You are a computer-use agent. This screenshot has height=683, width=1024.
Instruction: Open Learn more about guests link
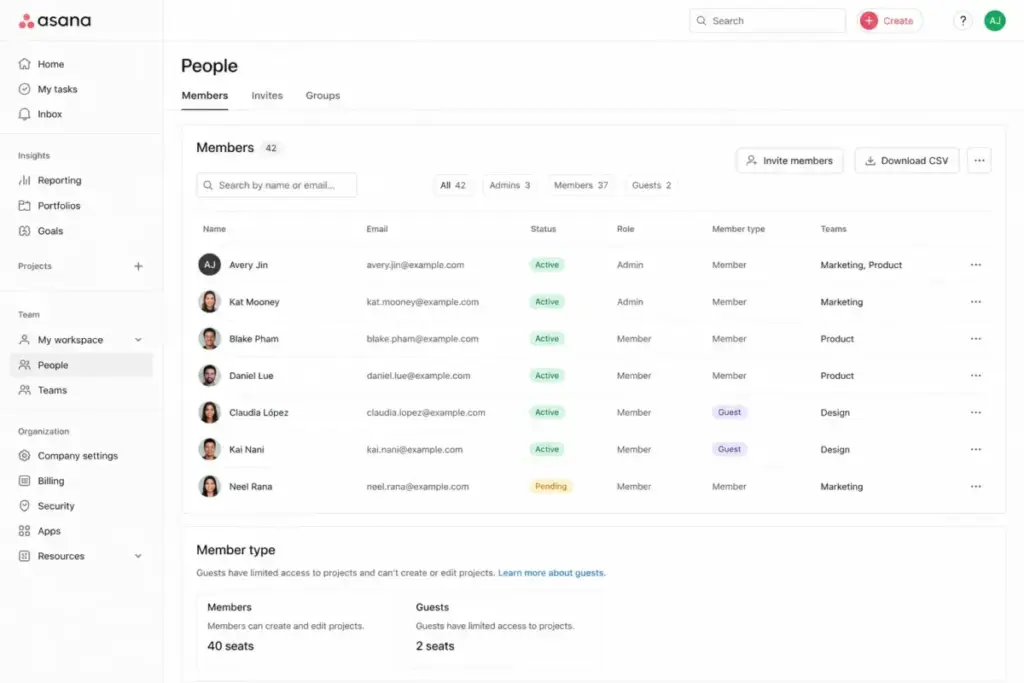coord(551,573)
